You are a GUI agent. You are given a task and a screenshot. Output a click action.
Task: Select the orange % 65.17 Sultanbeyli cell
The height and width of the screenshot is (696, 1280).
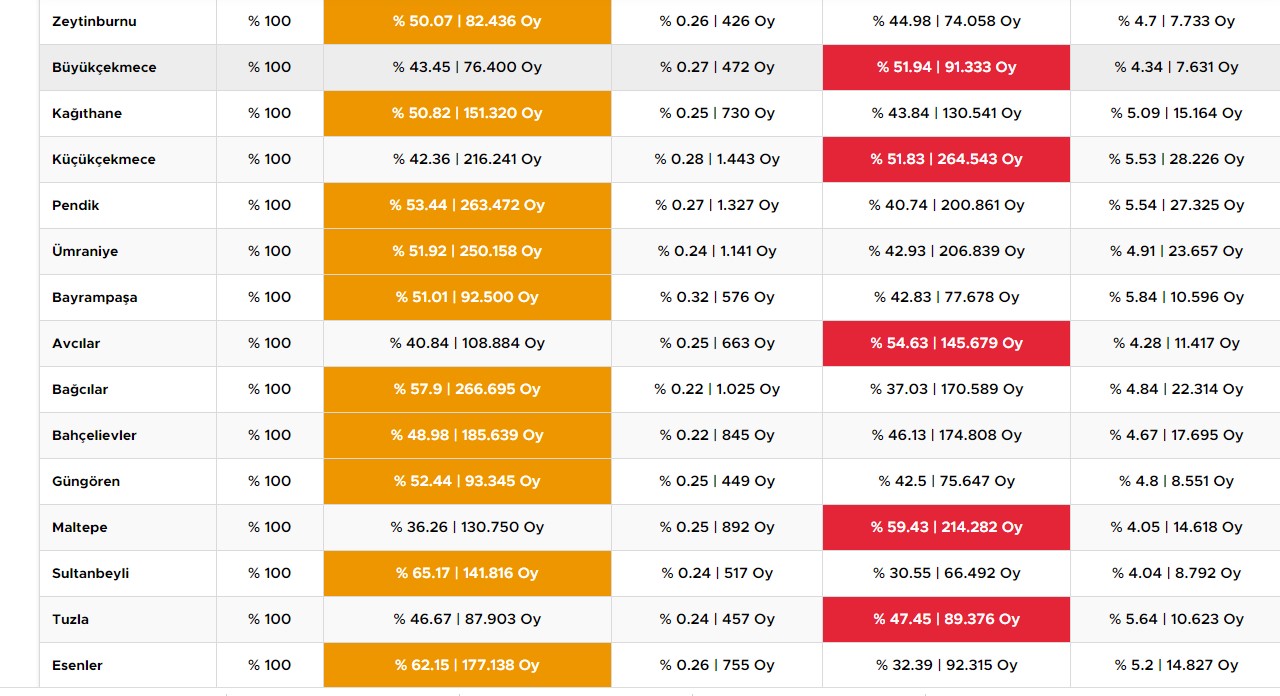[x=467, y=573]
